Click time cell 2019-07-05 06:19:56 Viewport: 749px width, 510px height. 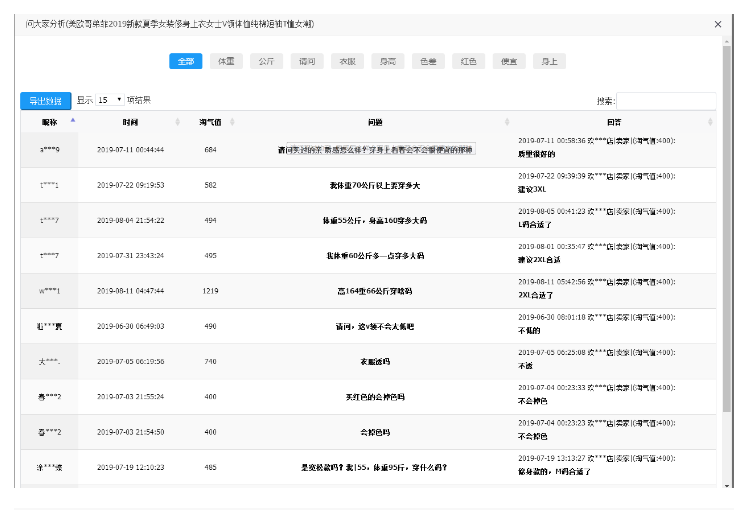(130, 361)
